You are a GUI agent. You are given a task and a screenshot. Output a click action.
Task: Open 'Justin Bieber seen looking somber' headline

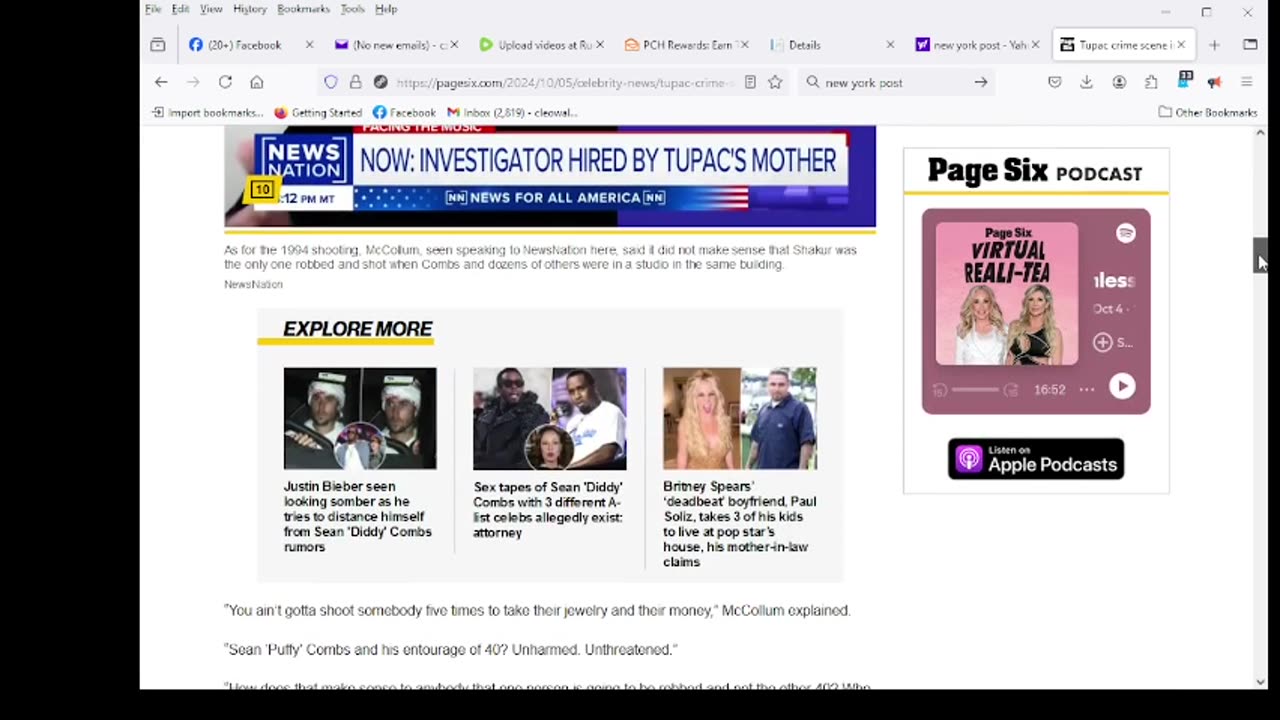[x=358, y=517]
